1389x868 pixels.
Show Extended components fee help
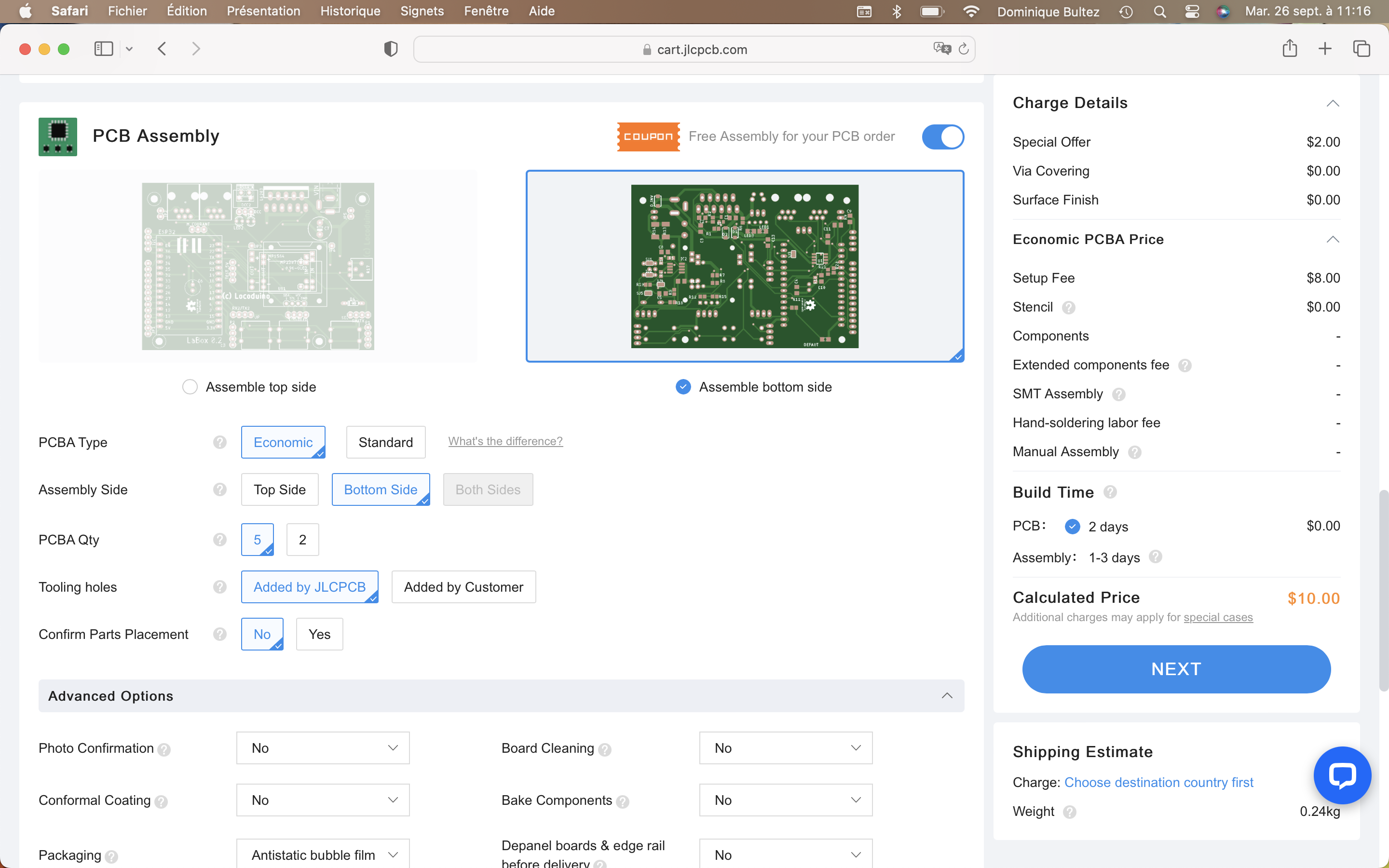coord(1185,366)
